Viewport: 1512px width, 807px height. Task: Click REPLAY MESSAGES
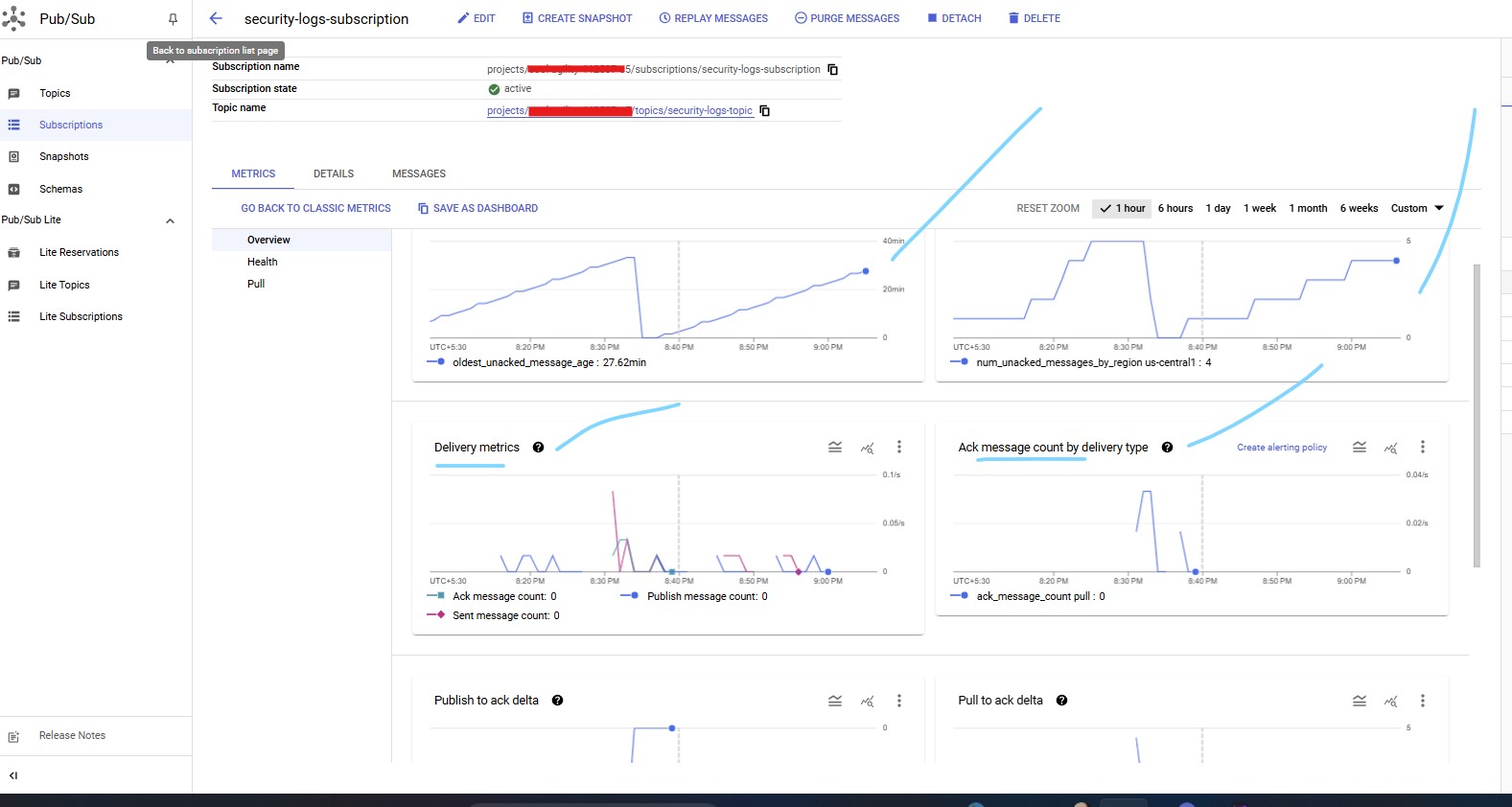pos(713,18)
